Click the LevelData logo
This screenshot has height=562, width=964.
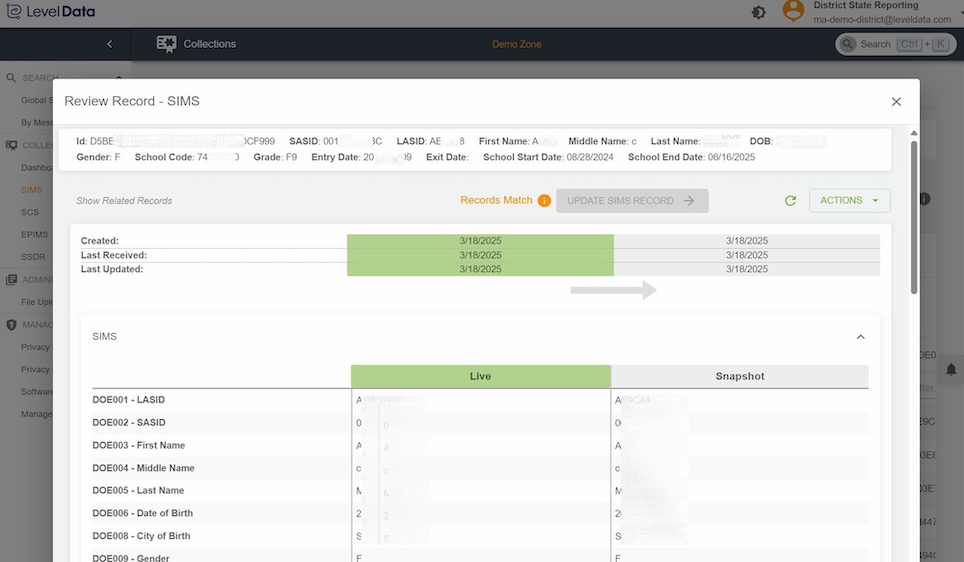52,12
